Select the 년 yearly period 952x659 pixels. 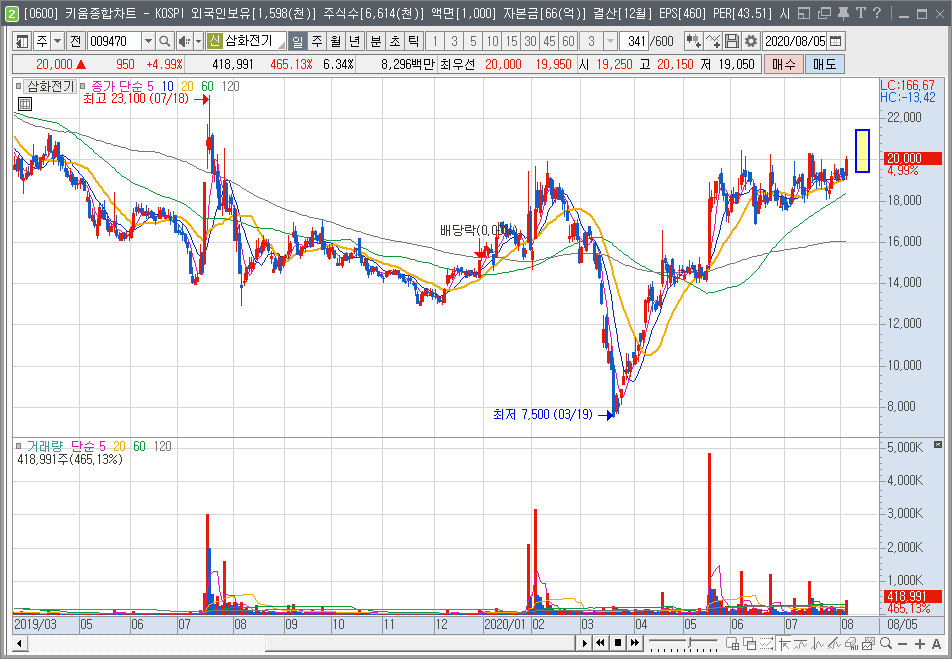point(355,41)
